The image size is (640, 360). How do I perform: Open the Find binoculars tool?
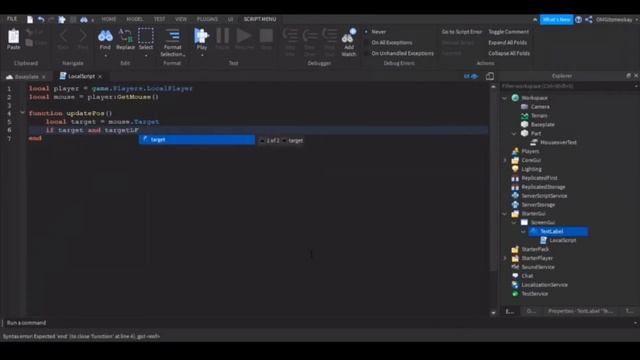pos(105,36)
